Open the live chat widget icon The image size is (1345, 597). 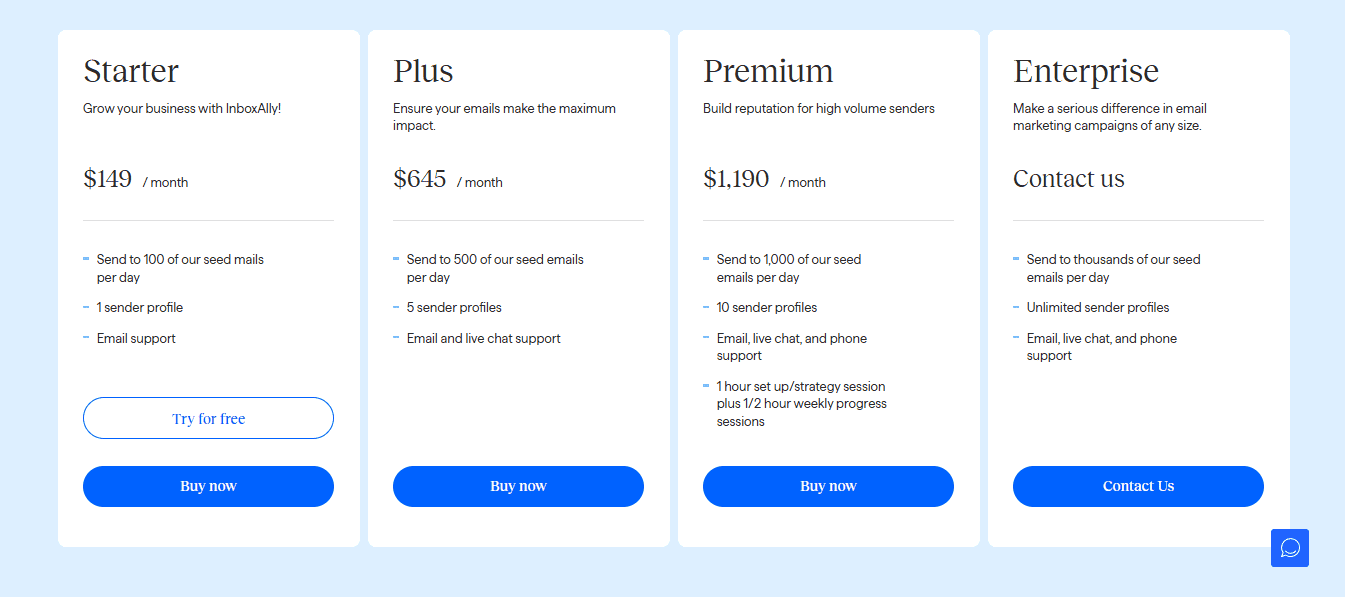1289,548
